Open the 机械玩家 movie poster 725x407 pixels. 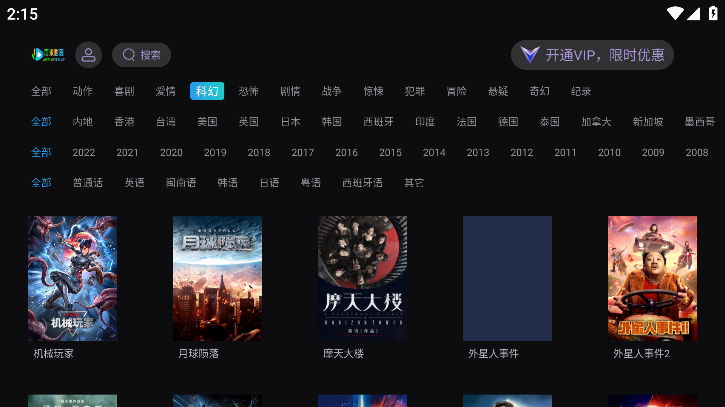tap(73, 278)
